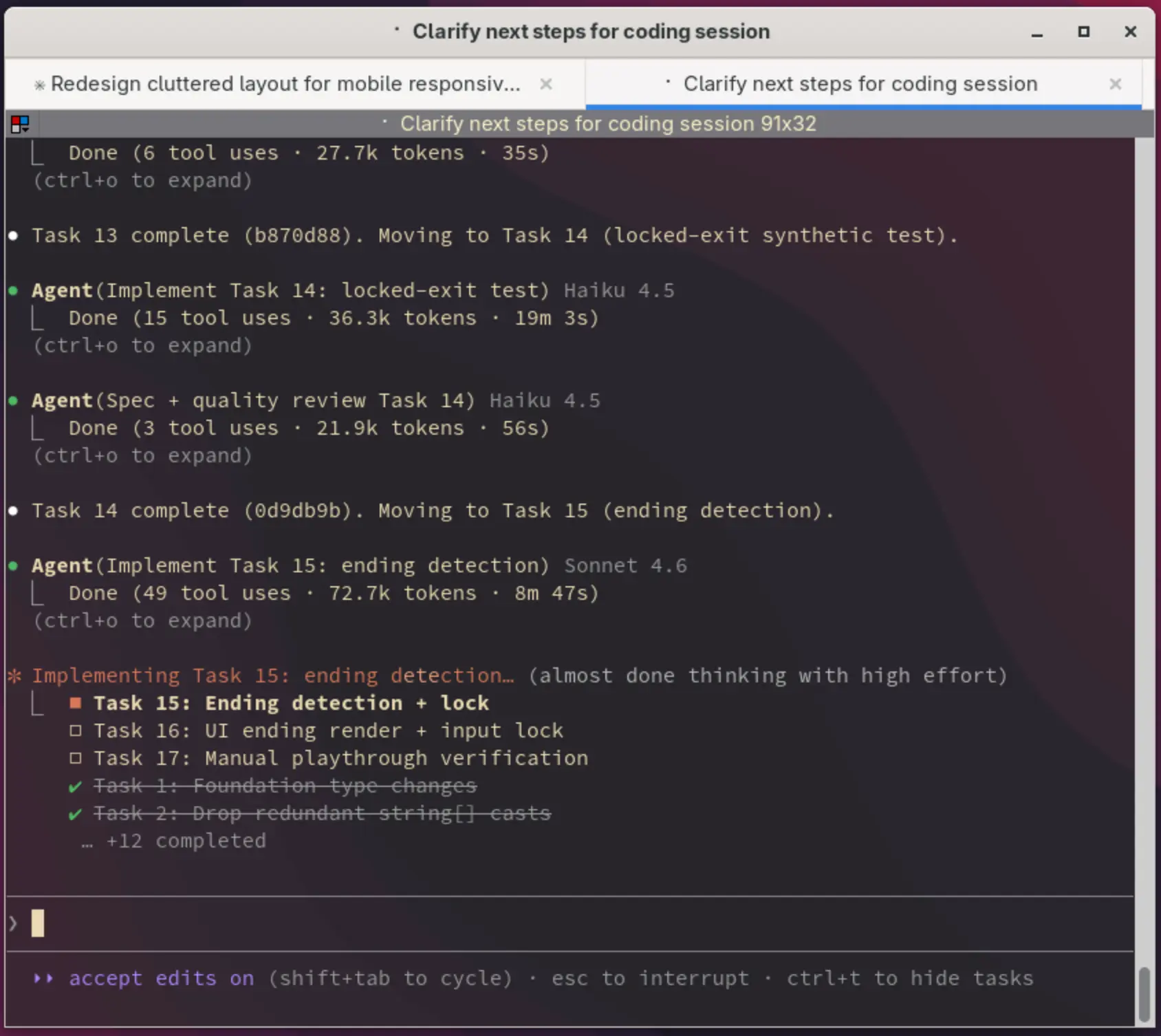1161x1036 pixels.
Task: Maximize the terminal window
Action: click(x=1084, y=32)
